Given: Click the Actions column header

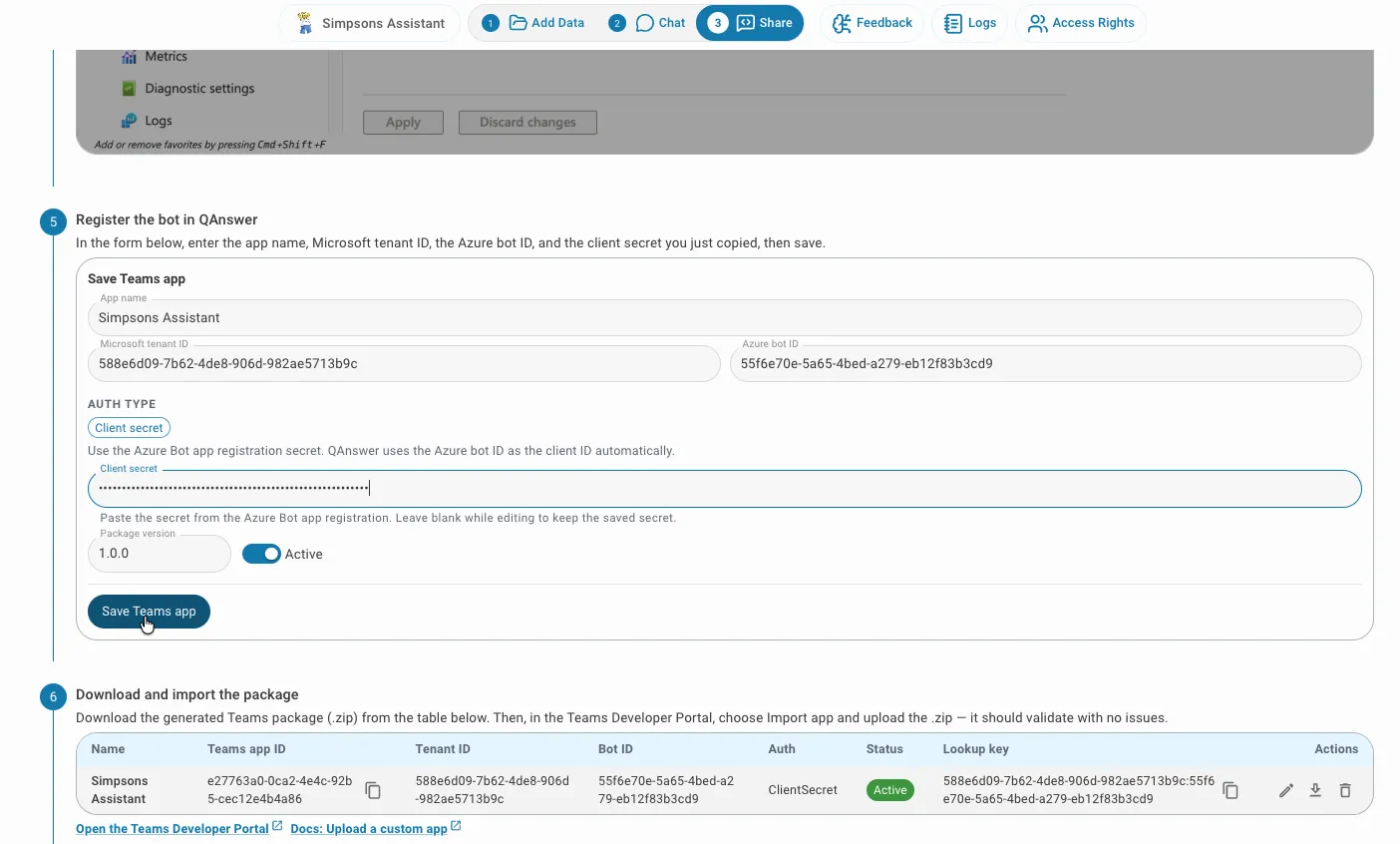Looking at the screenshot, I should pos(1336,749).
